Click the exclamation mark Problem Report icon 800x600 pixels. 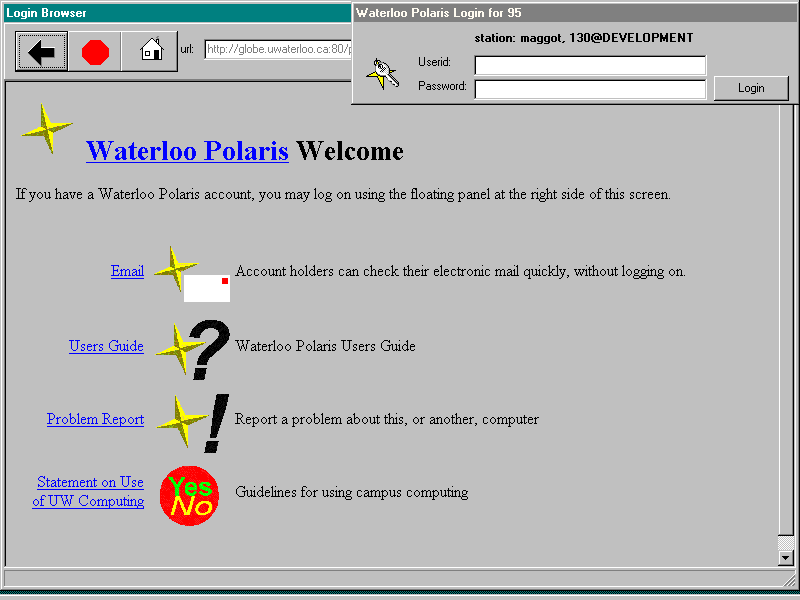tap(214, 422)
